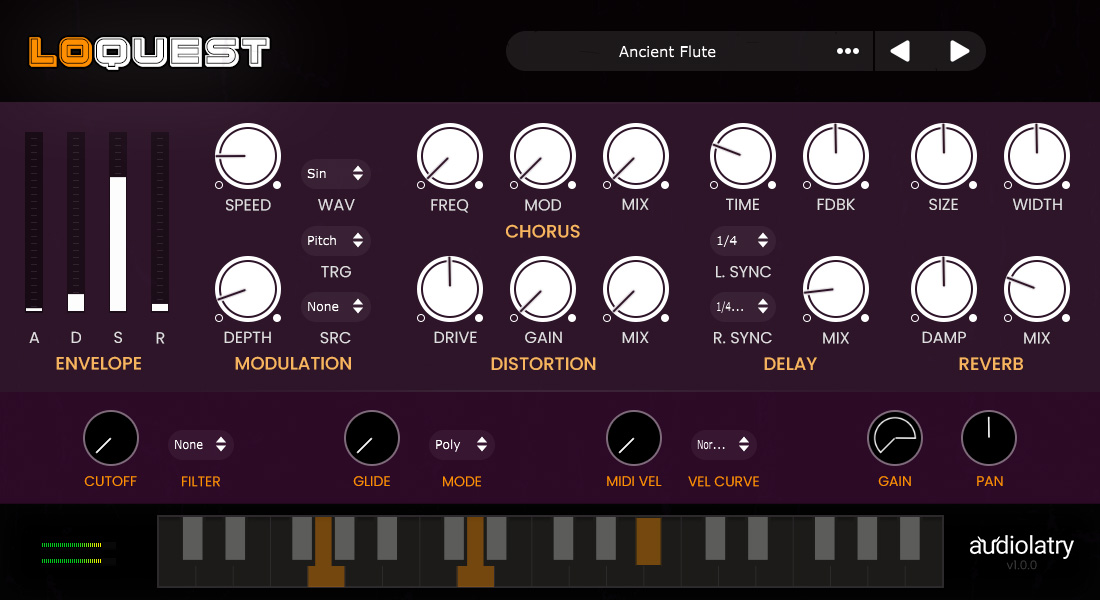Click the PAN knob
Image resolution: width=1100 pixels, height=600 pixels.
988,438
